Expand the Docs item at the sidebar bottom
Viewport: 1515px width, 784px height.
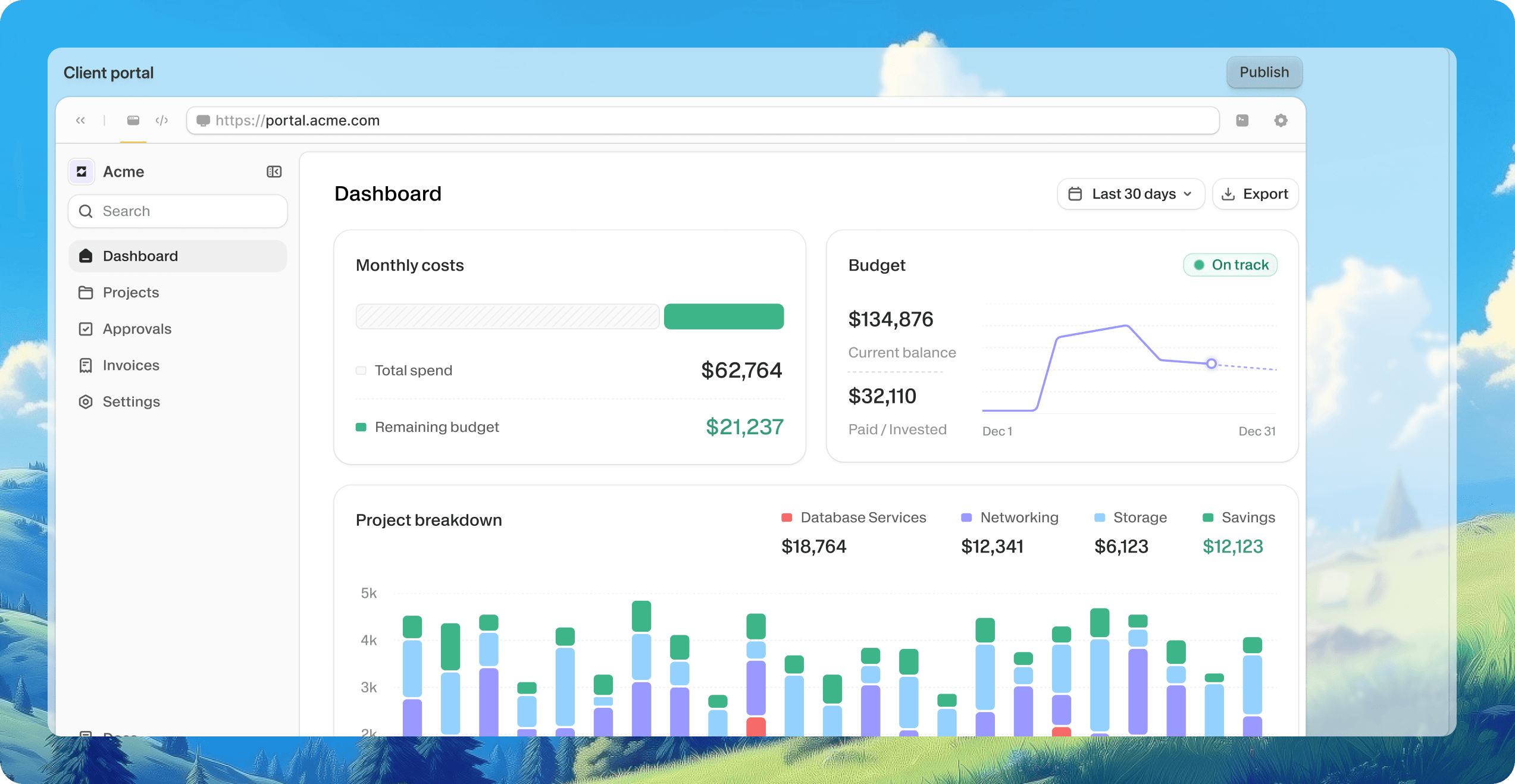point(119,736)
